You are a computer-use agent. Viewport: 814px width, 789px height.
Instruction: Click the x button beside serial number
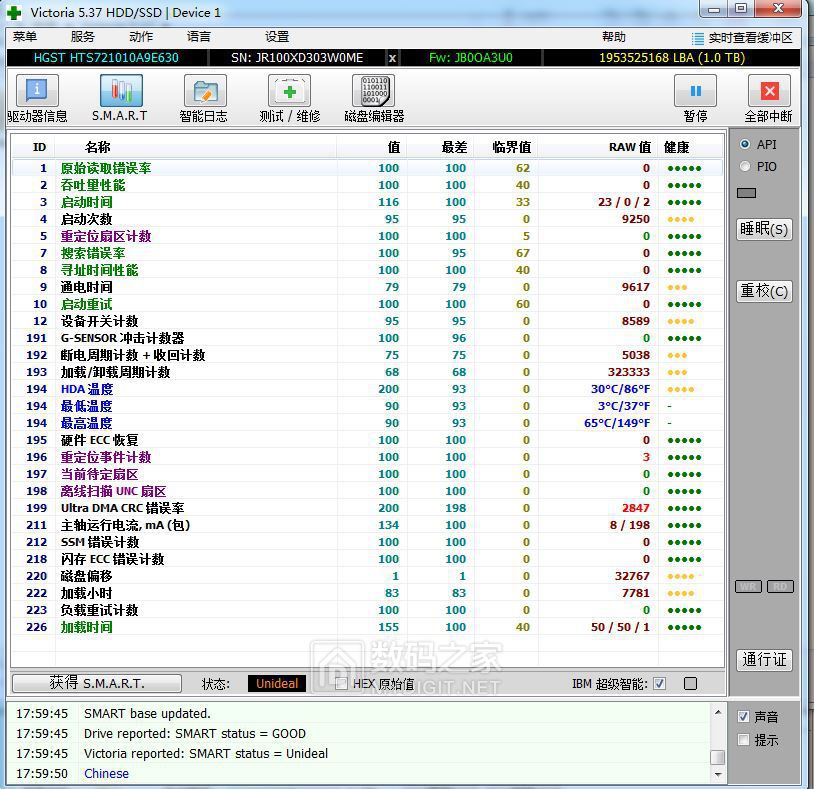click(392, 58)
